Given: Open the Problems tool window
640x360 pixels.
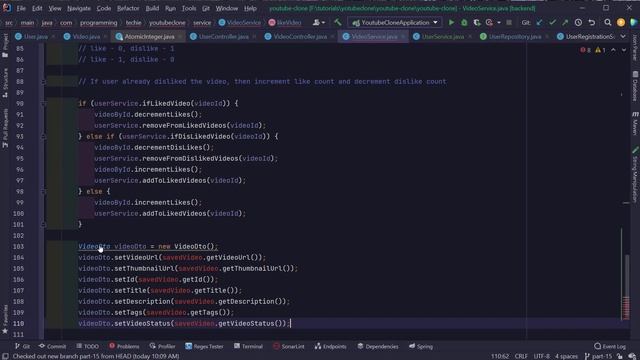Looking at the screenshot, I should click(x=124, y=346).
